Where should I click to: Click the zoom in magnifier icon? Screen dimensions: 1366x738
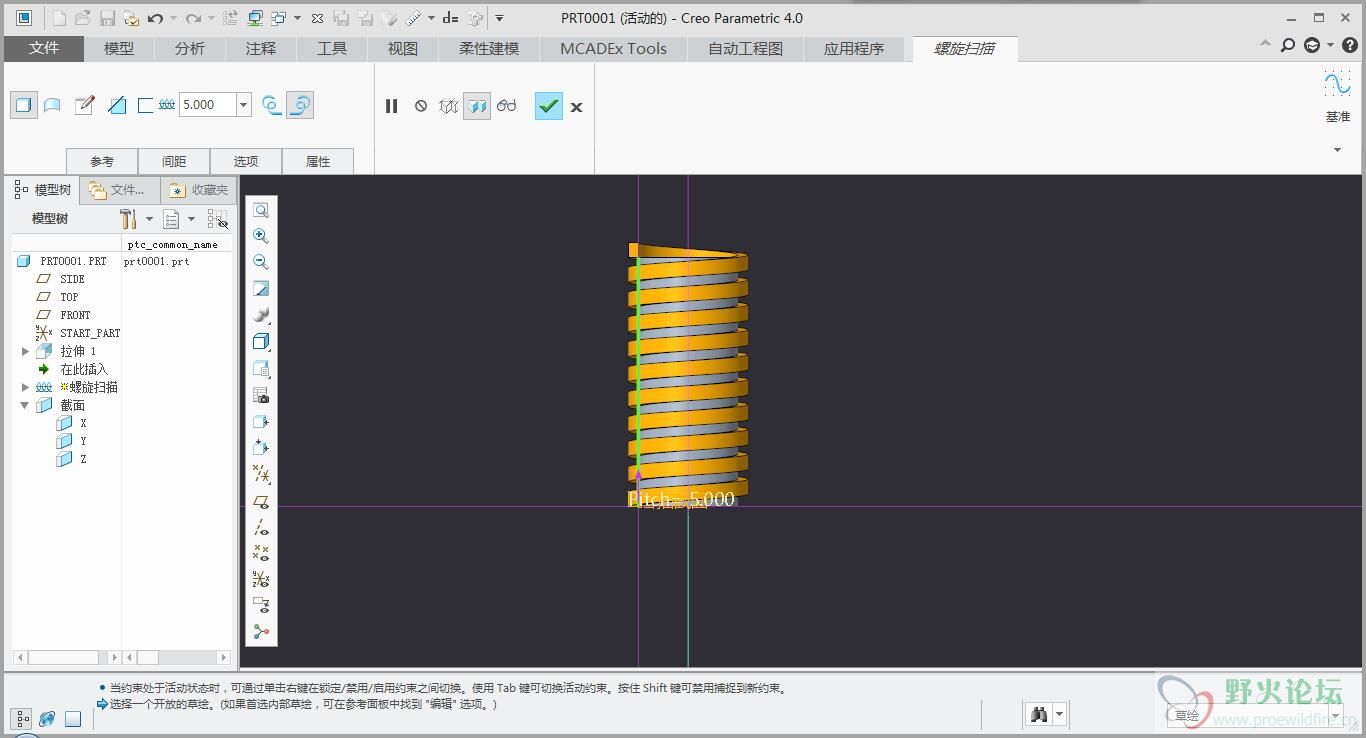coord(261,236)
